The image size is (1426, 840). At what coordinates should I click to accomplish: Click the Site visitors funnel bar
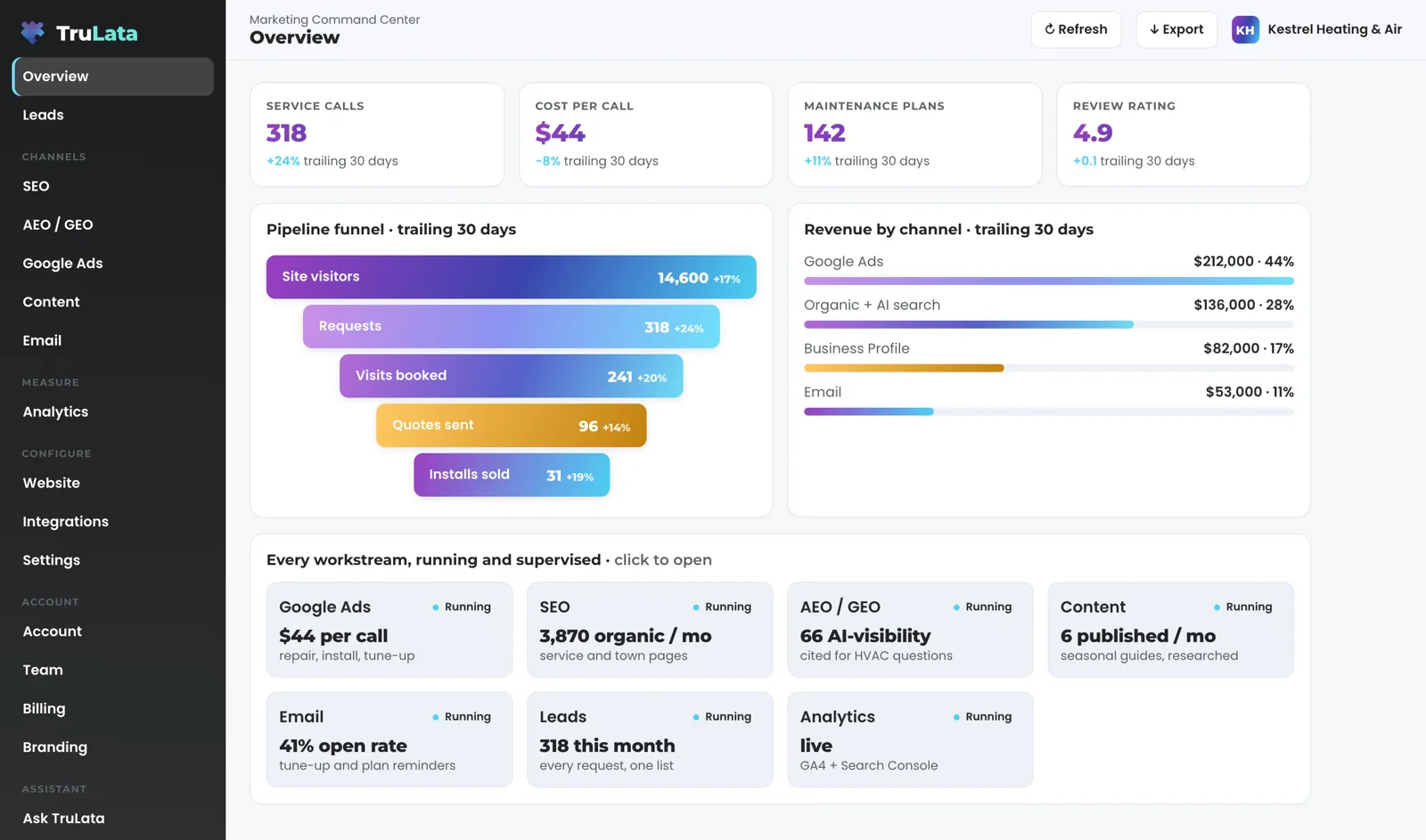click(512, 277)
